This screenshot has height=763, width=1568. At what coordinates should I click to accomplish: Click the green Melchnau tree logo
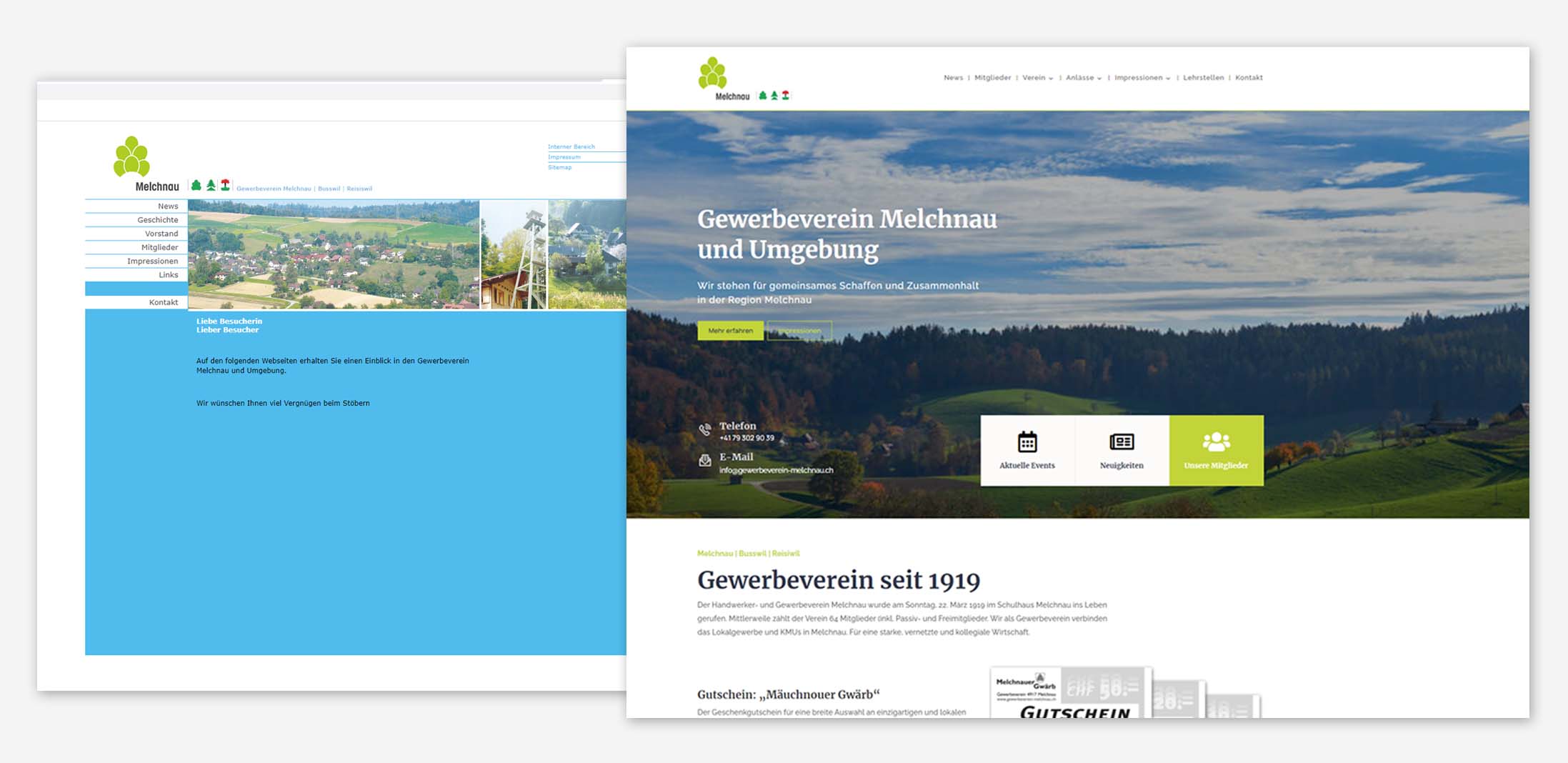[712, 71]
